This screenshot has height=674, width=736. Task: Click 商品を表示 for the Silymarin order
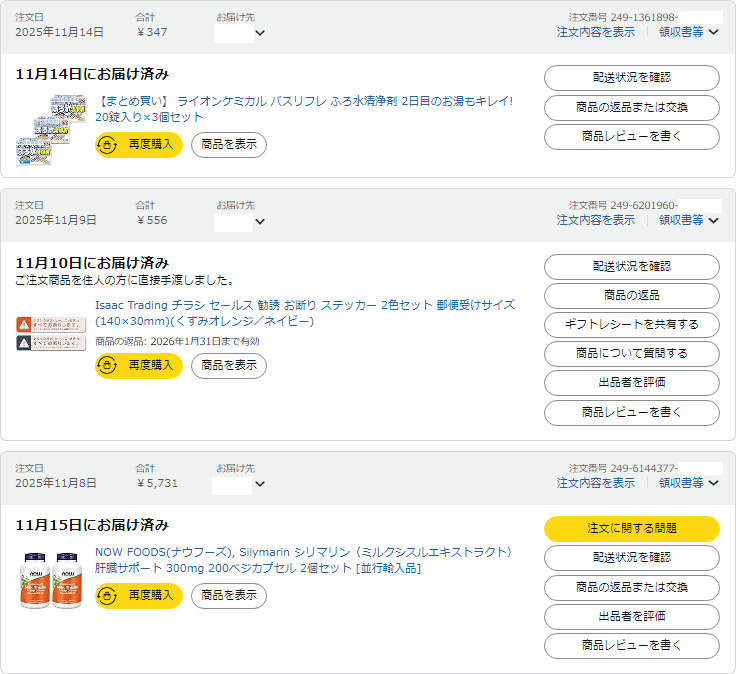[x=229, y=596]
